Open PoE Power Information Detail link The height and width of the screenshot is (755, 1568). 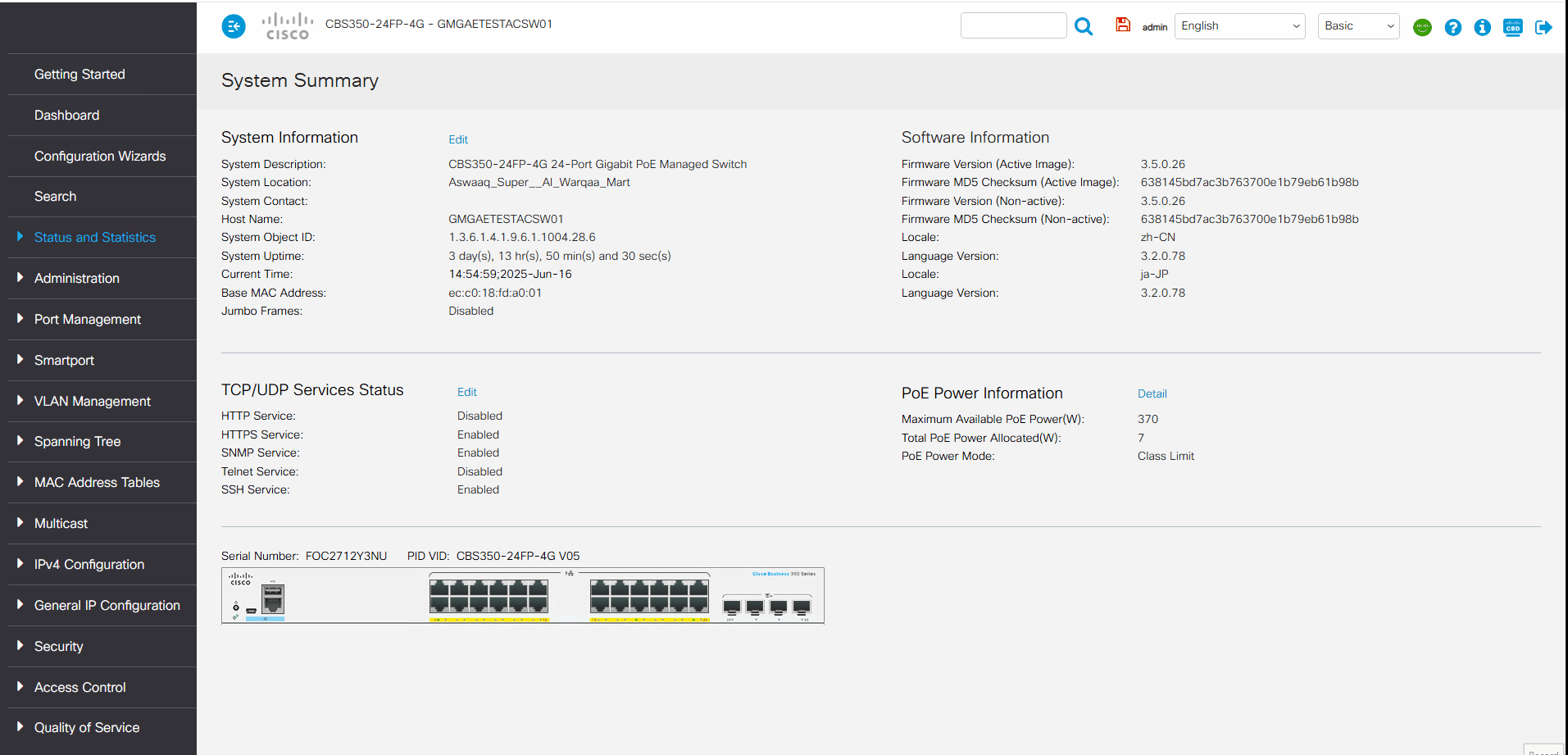click(x=1152, y=393)
